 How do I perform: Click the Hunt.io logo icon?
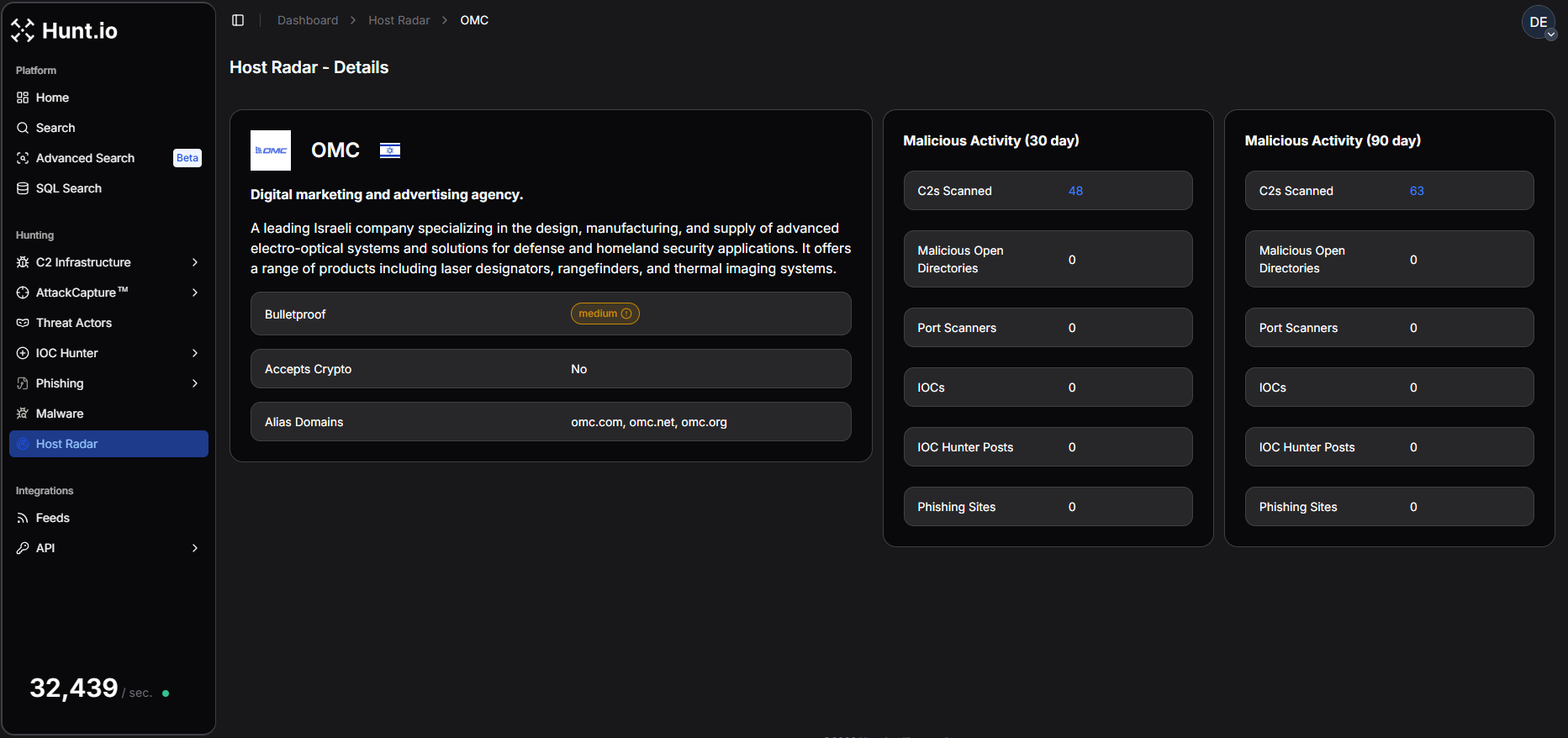click(23, 30)
